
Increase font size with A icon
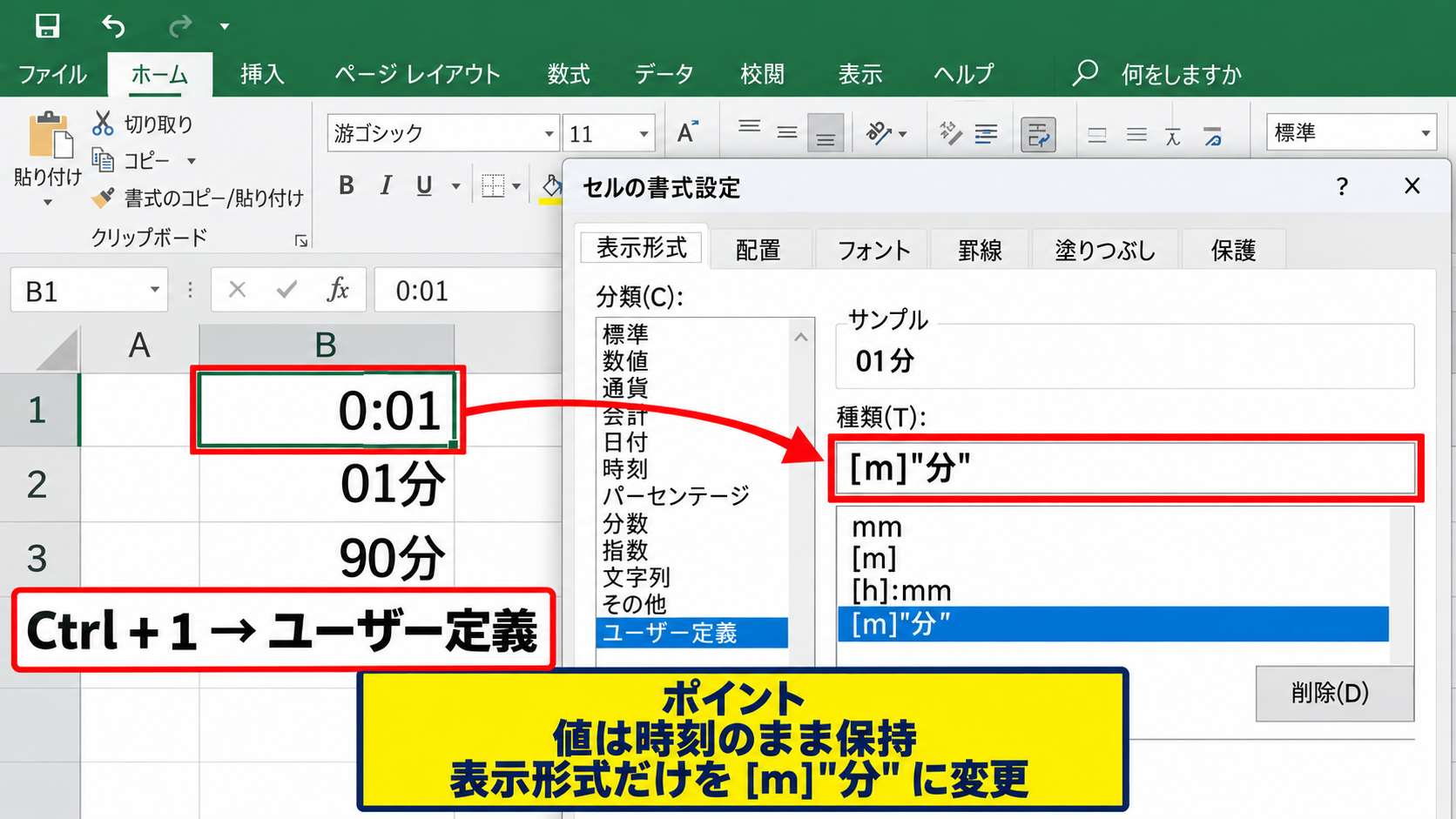coord(687,132)
